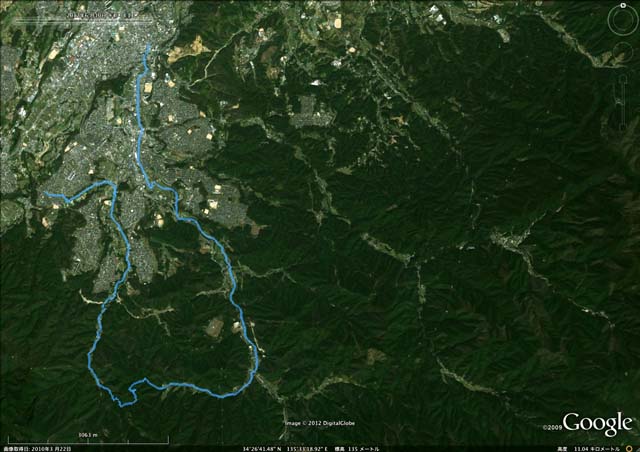The width and height of the screenshot is (640, 452).
Task: Click the compass North marker on look ring
Action: point(623,6)
